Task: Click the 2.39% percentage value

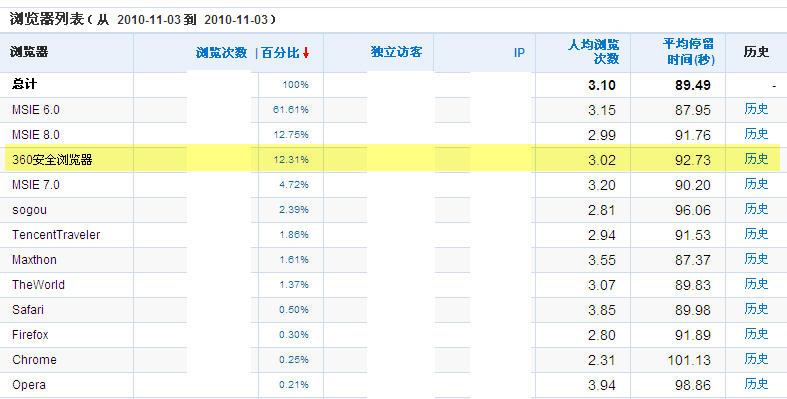Action: click(294, 210)
